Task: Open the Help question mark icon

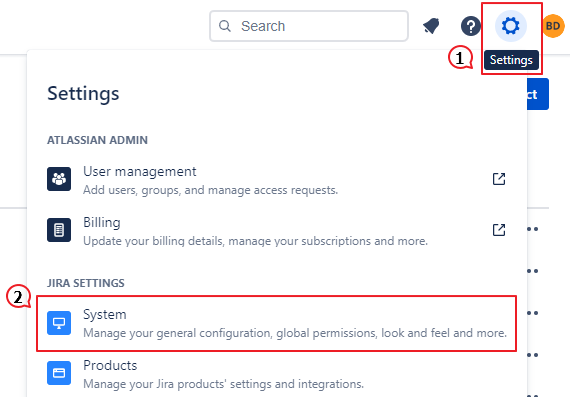Action: (471, 26)
